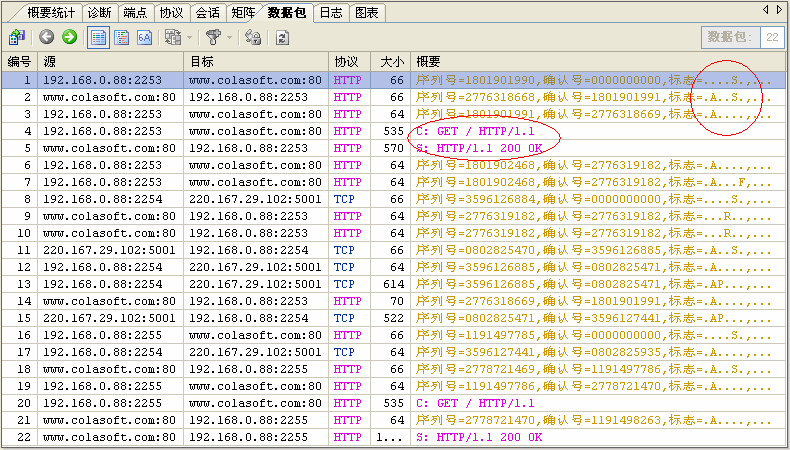Select packet 2 from www.colasoft.com:80

393,97
